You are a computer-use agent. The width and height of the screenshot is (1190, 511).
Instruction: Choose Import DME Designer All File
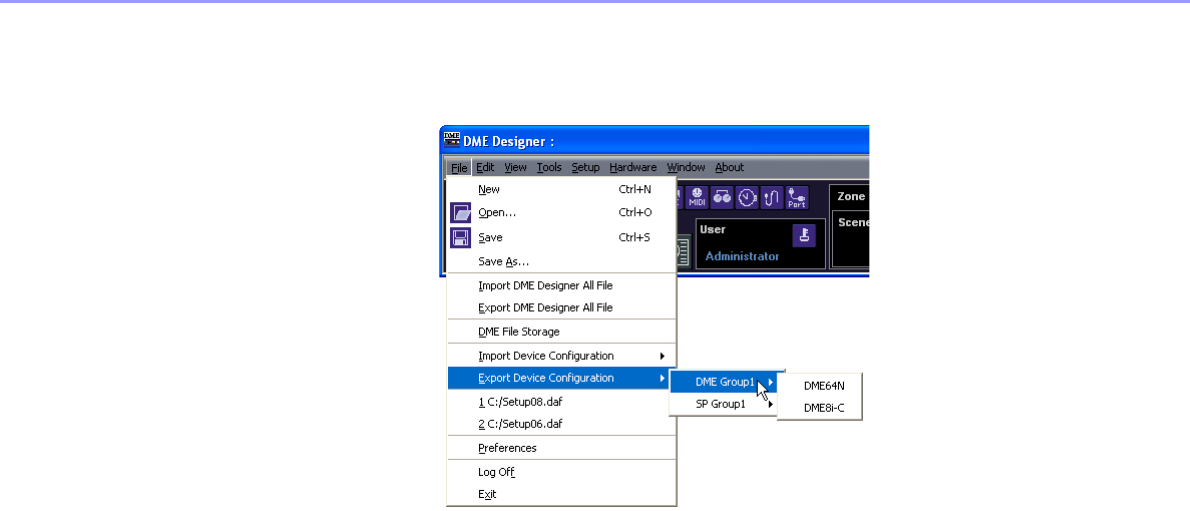point(562,285)
